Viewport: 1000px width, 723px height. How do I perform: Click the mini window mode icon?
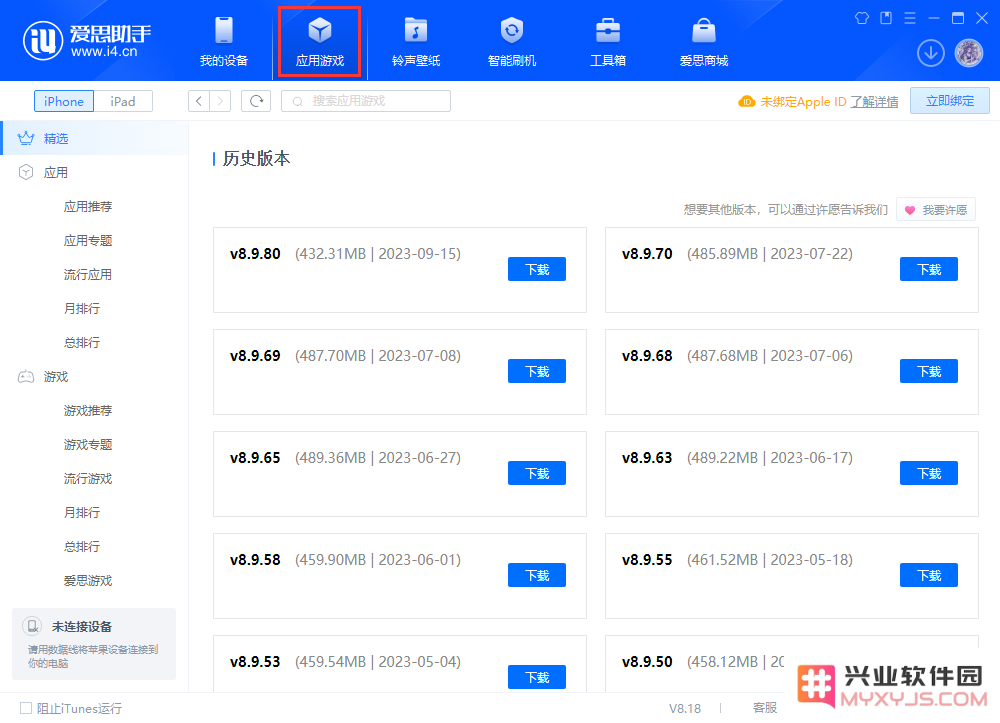tap(886, 18)
